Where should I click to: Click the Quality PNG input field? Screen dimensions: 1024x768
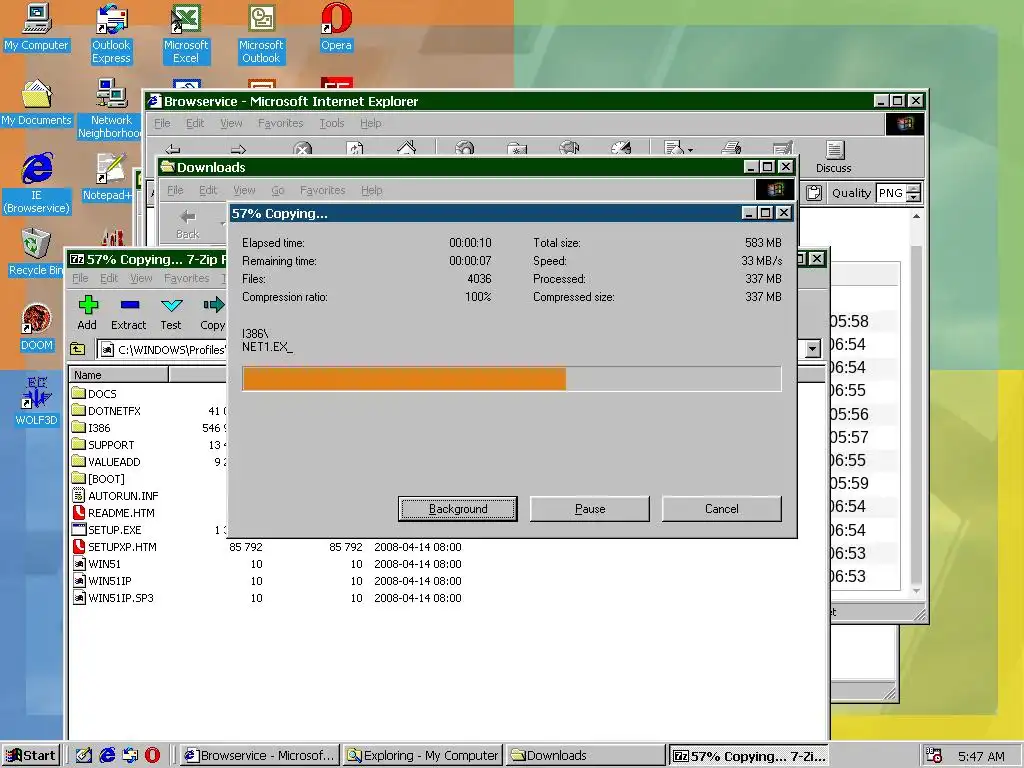(x=891, y=193)
